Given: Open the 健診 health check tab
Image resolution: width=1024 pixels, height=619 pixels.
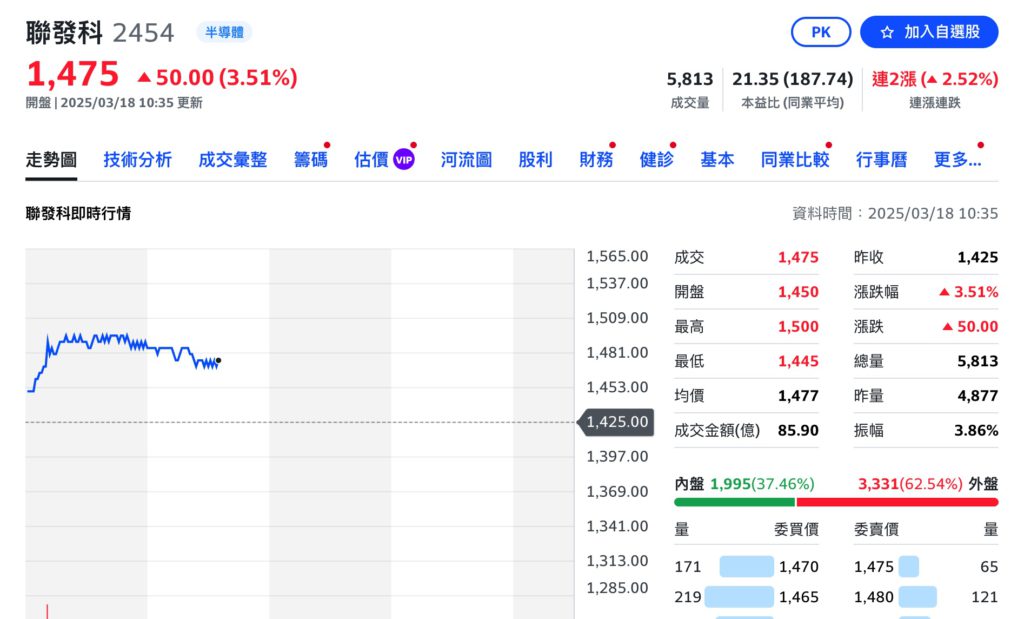Looking at the screenshot, I should tap(656, 160).
